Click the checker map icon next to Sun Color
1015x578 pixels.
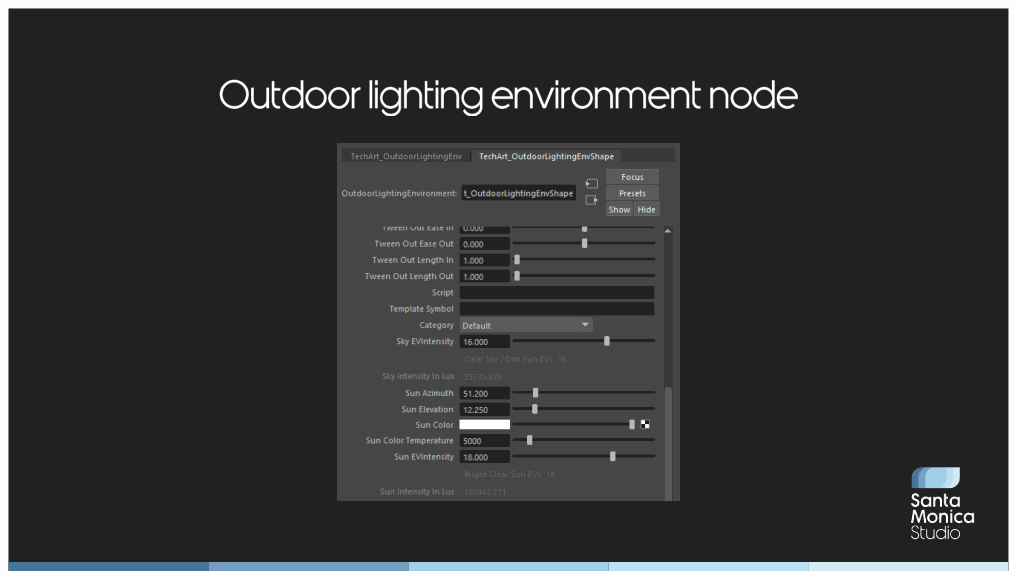pos(645,425)
